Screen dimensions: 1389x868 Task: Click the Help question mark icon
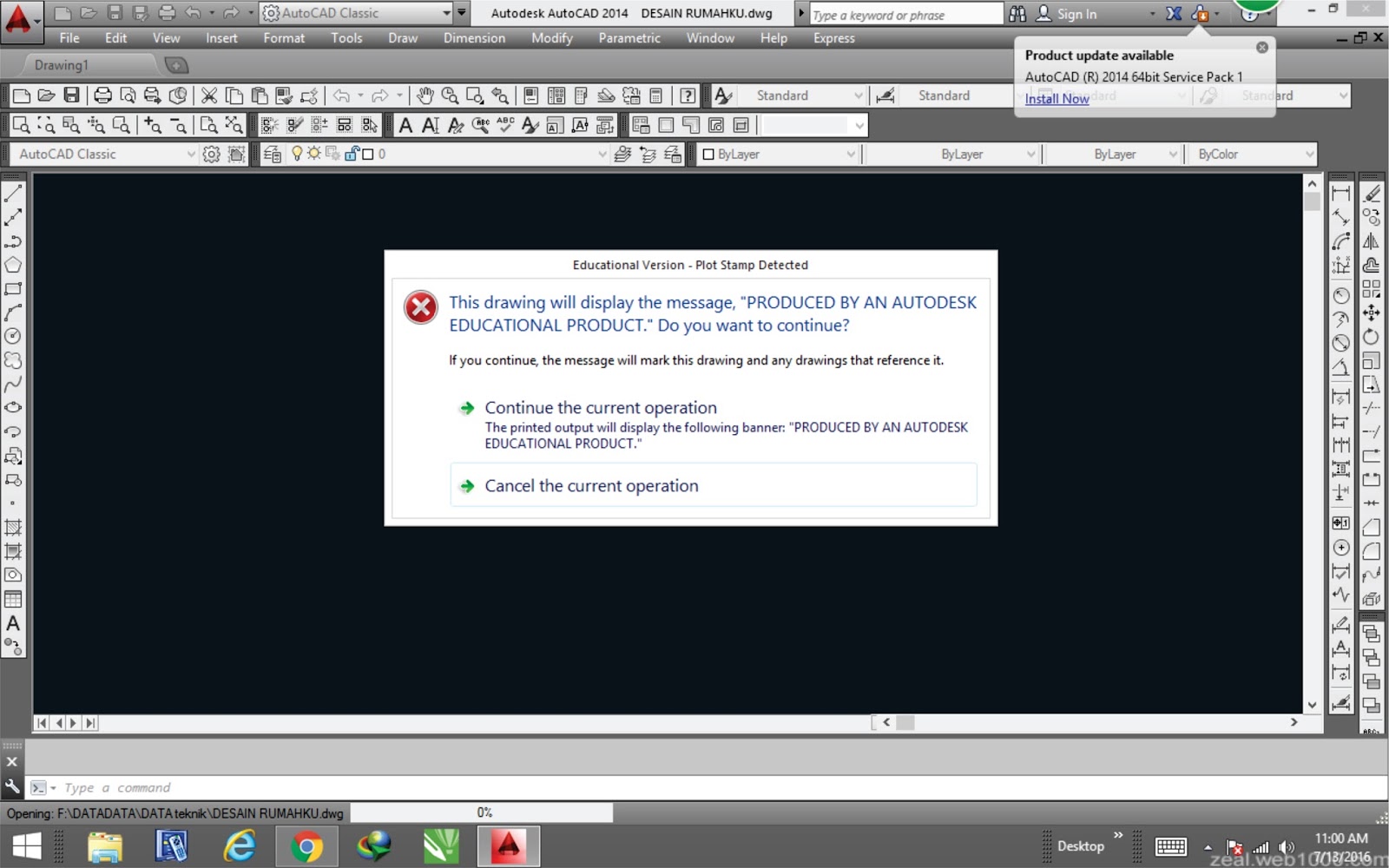point(688,95)
